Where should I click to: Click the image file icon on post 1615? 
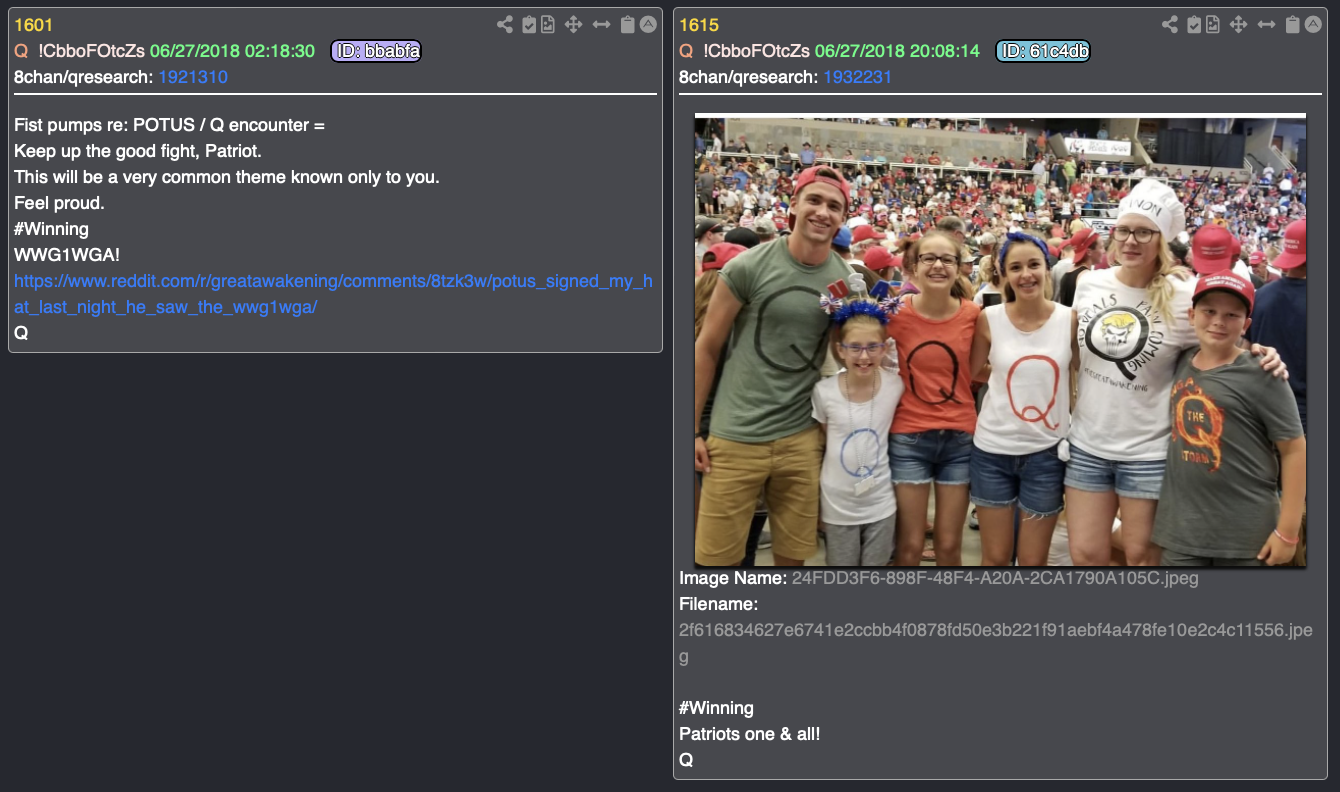(x=1212, y=25)
